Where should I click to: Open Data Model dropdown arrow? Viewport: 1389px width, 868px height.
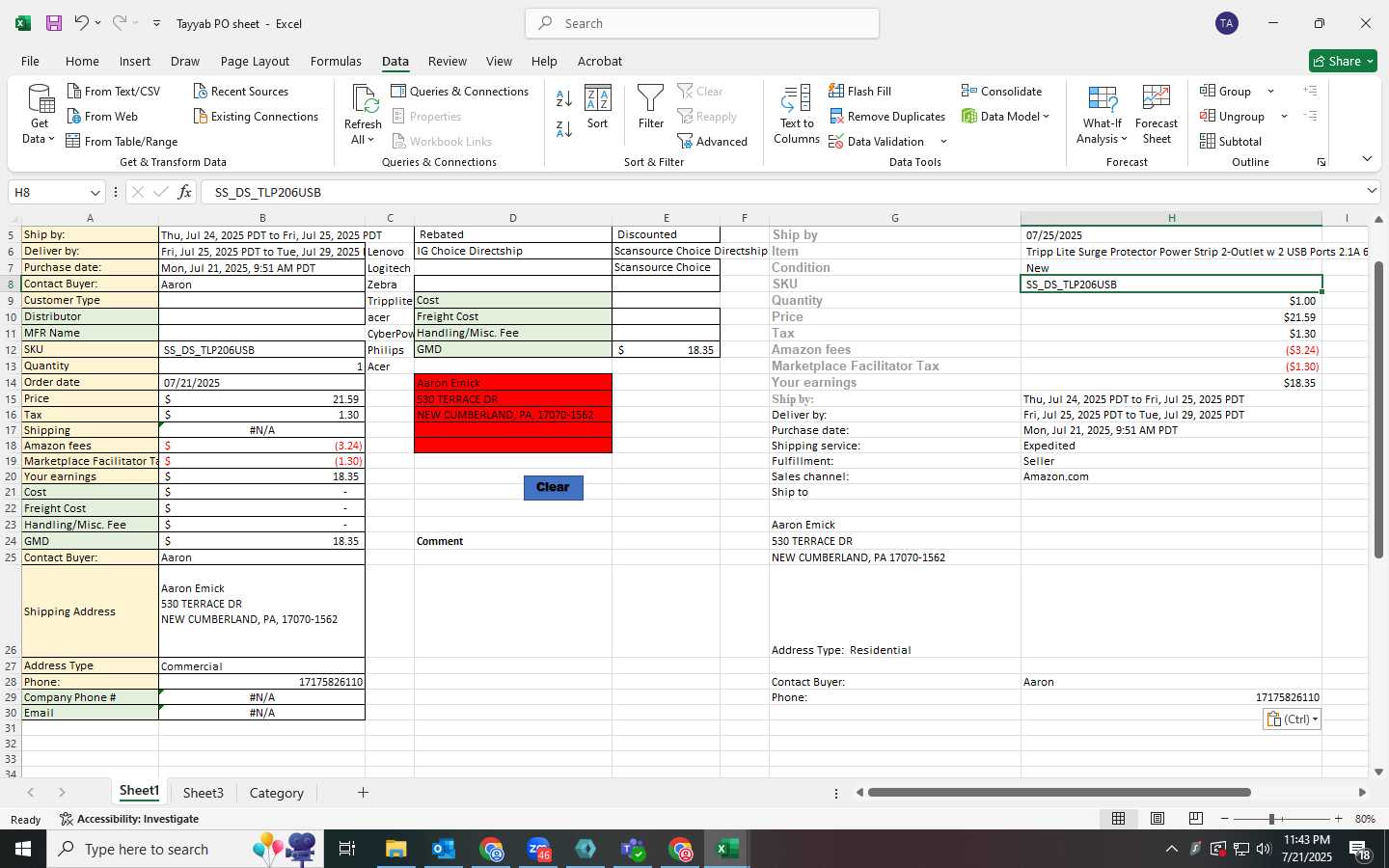tap(1046, 117)
